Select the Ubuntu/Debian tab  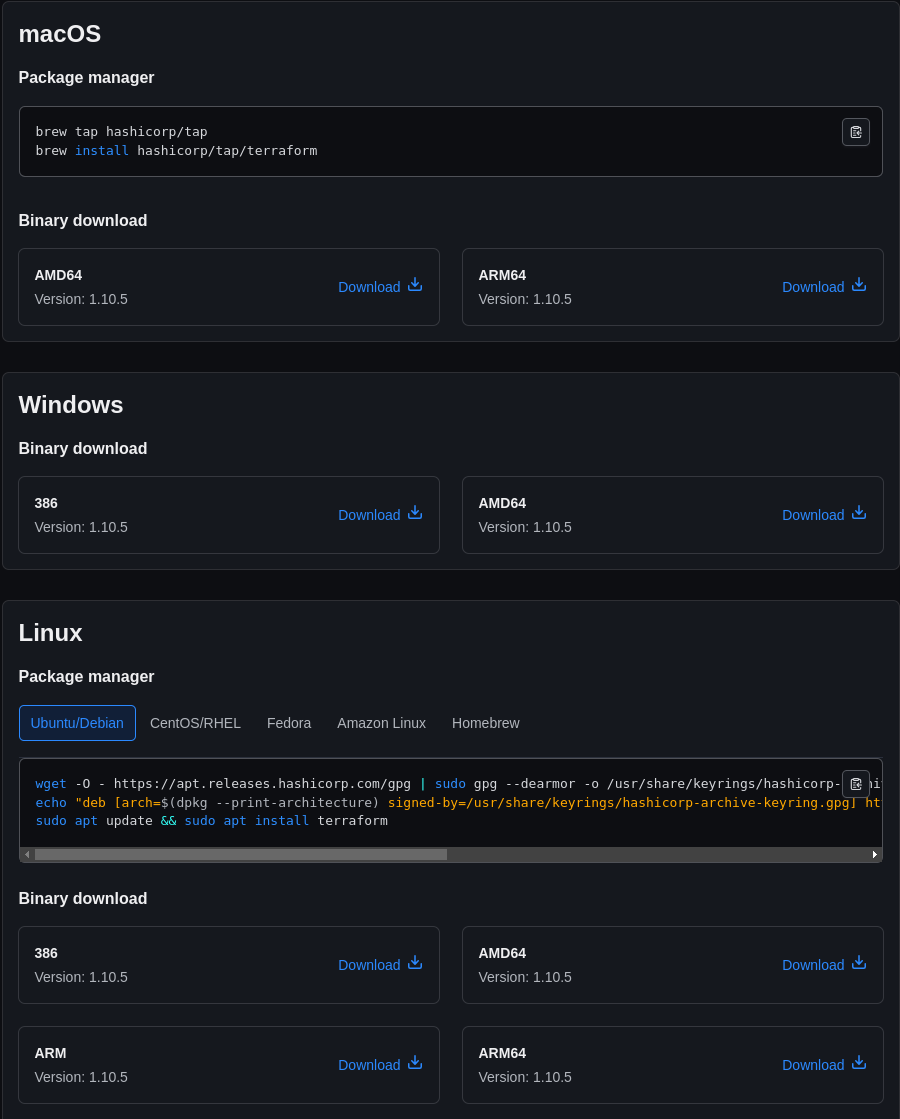(77, 723)
